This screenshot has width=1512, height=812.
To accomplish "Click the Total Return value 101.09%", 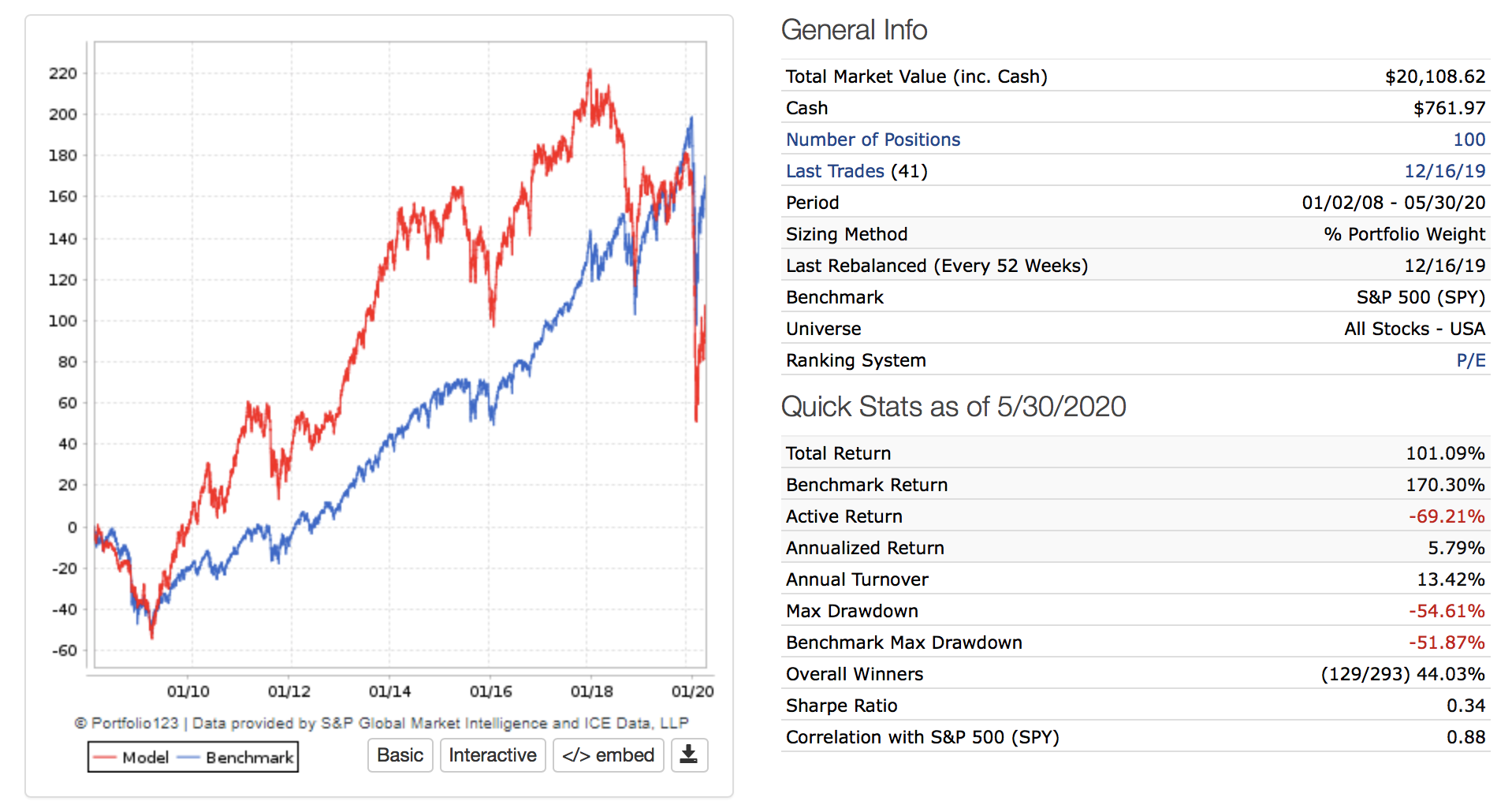I will click(1445, 453).
